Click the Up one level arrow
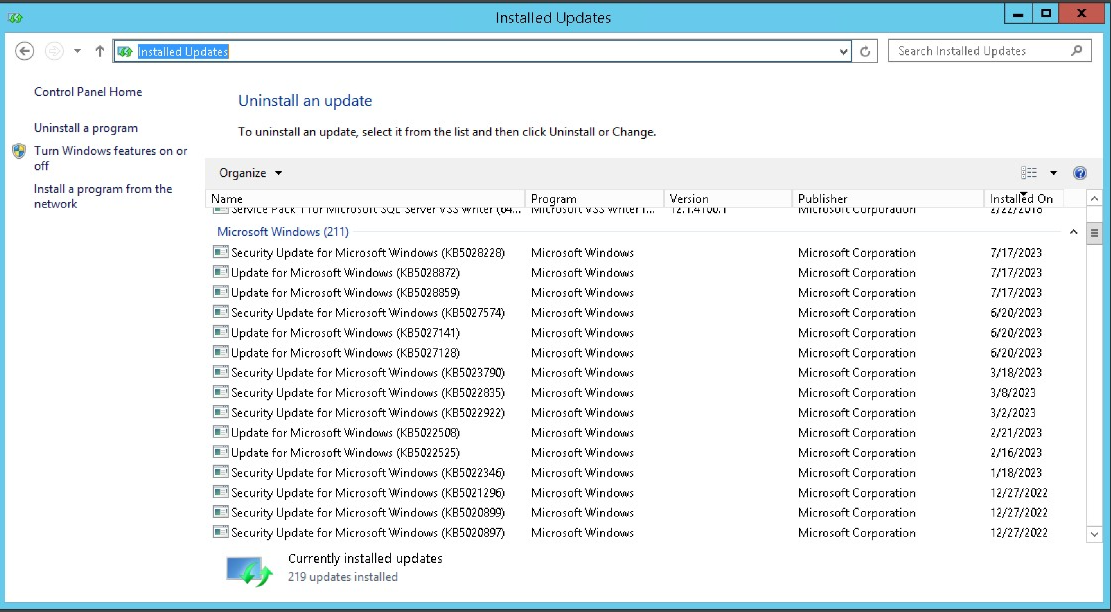The height and width of the screenshot is (612, 1111). [100, 51]
